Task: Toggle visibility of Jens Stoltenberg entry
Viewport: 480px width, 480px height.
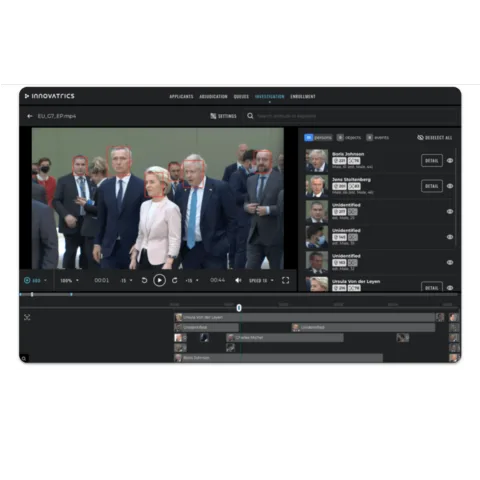Action: click(x=450, y=186)
